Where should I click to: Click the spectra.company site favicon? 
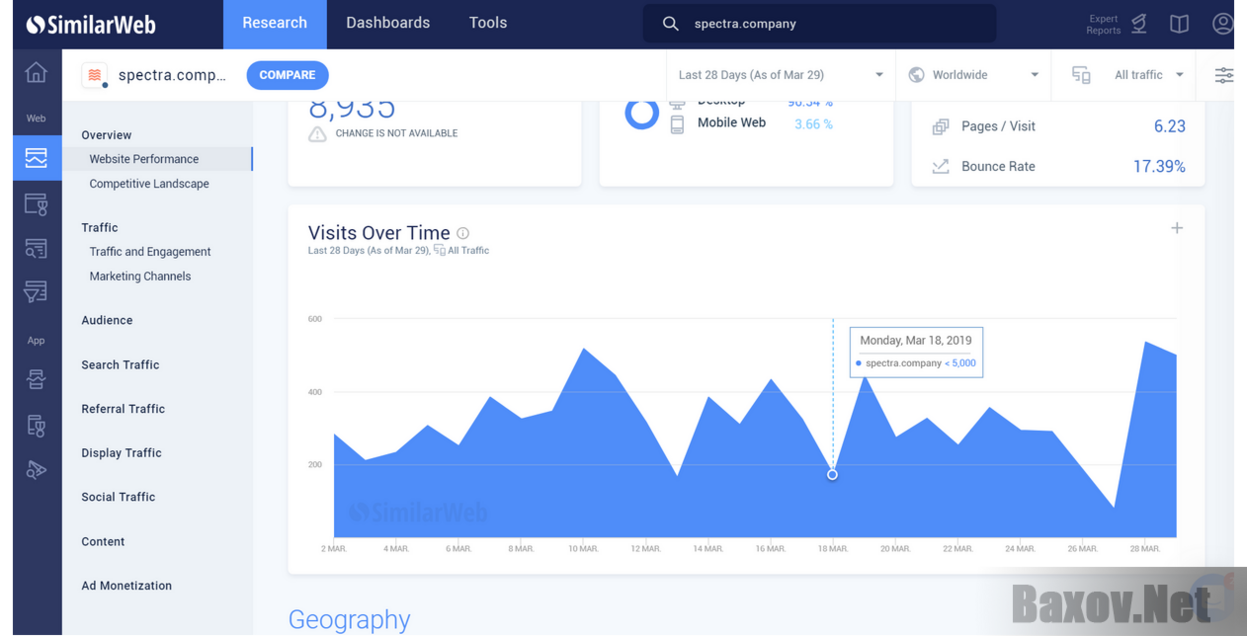[x=95, y=75]
